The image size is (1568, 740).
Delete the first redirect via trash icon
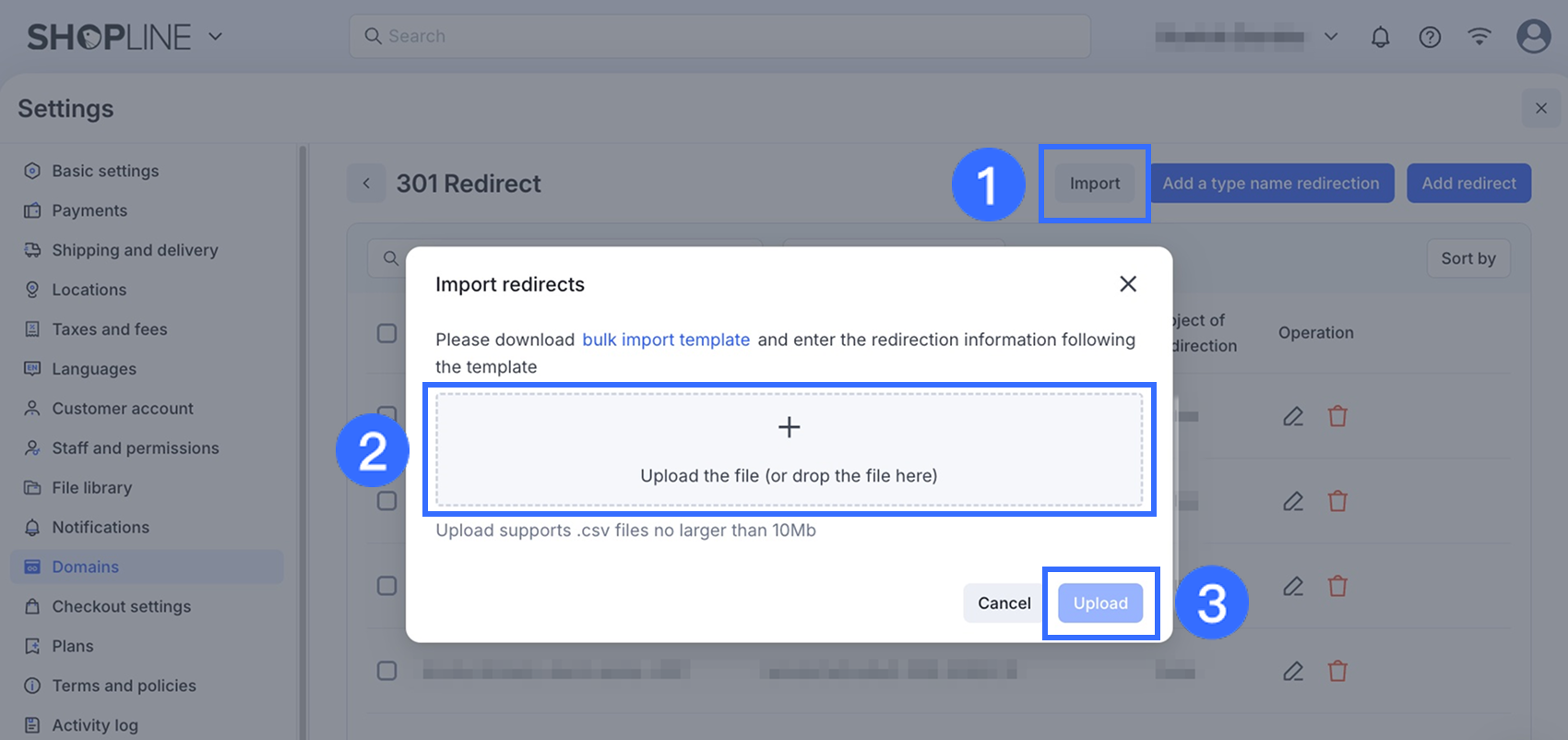pos(1337,416)
